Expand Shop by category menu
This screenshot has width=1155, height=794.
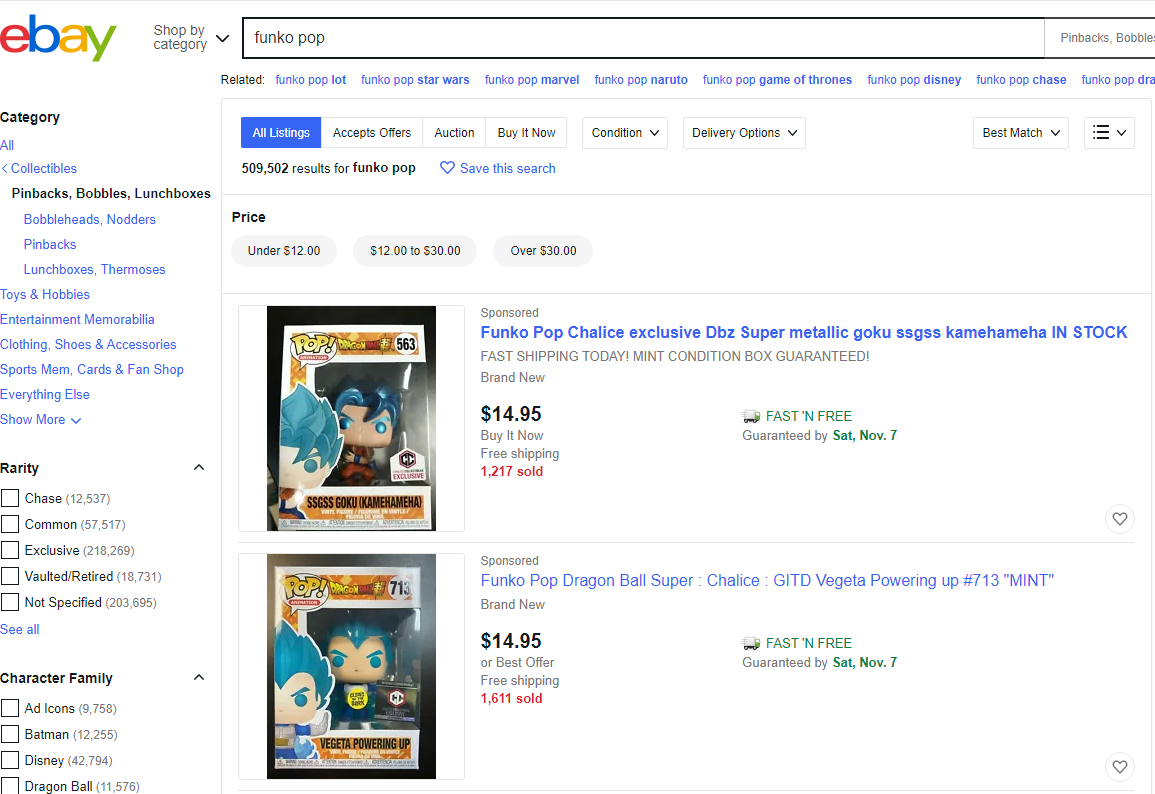(191, 38)
